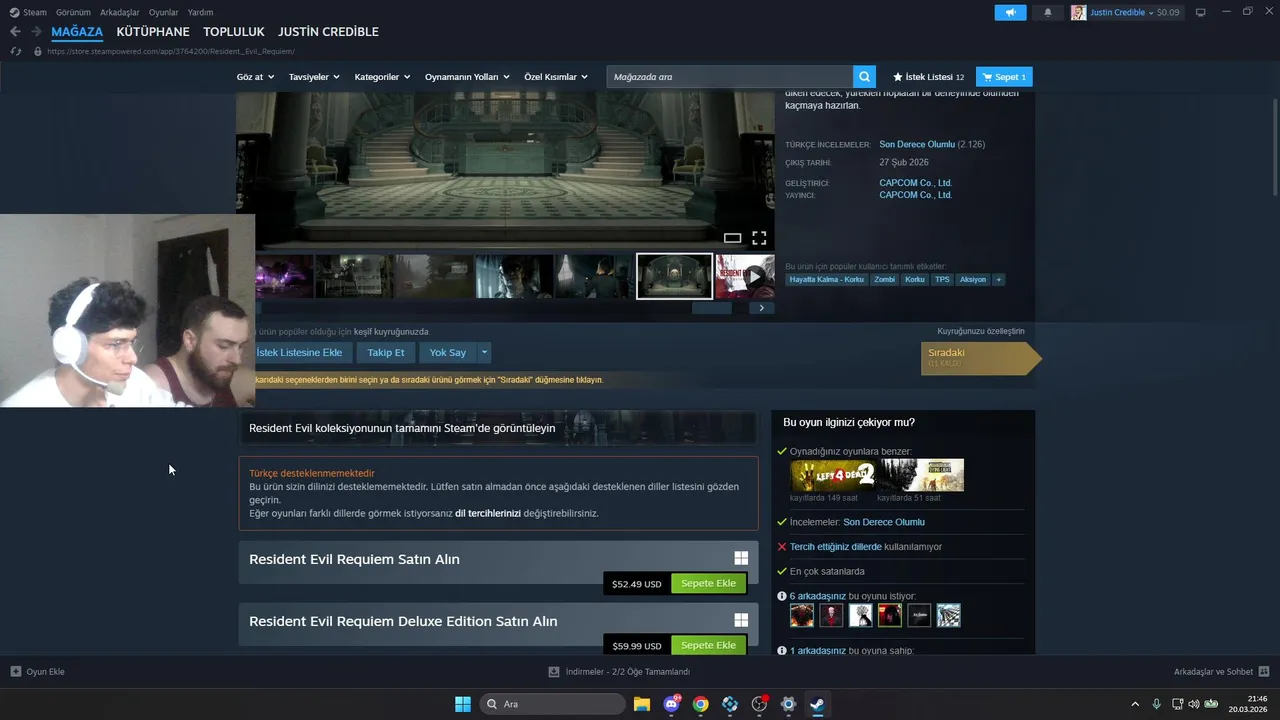
Task: Advance thumbnail strip with right arrow
Action: click(761, 308)
